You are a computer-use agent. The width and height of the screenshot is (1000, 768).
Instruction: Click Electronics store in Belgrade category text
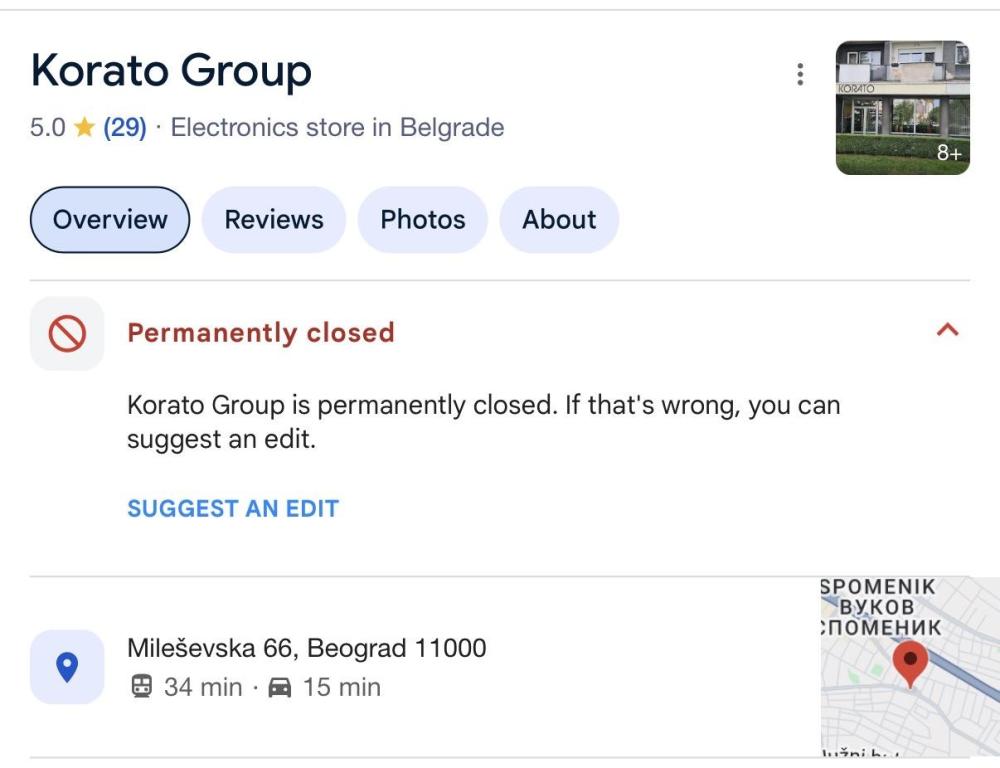point(337,128)
